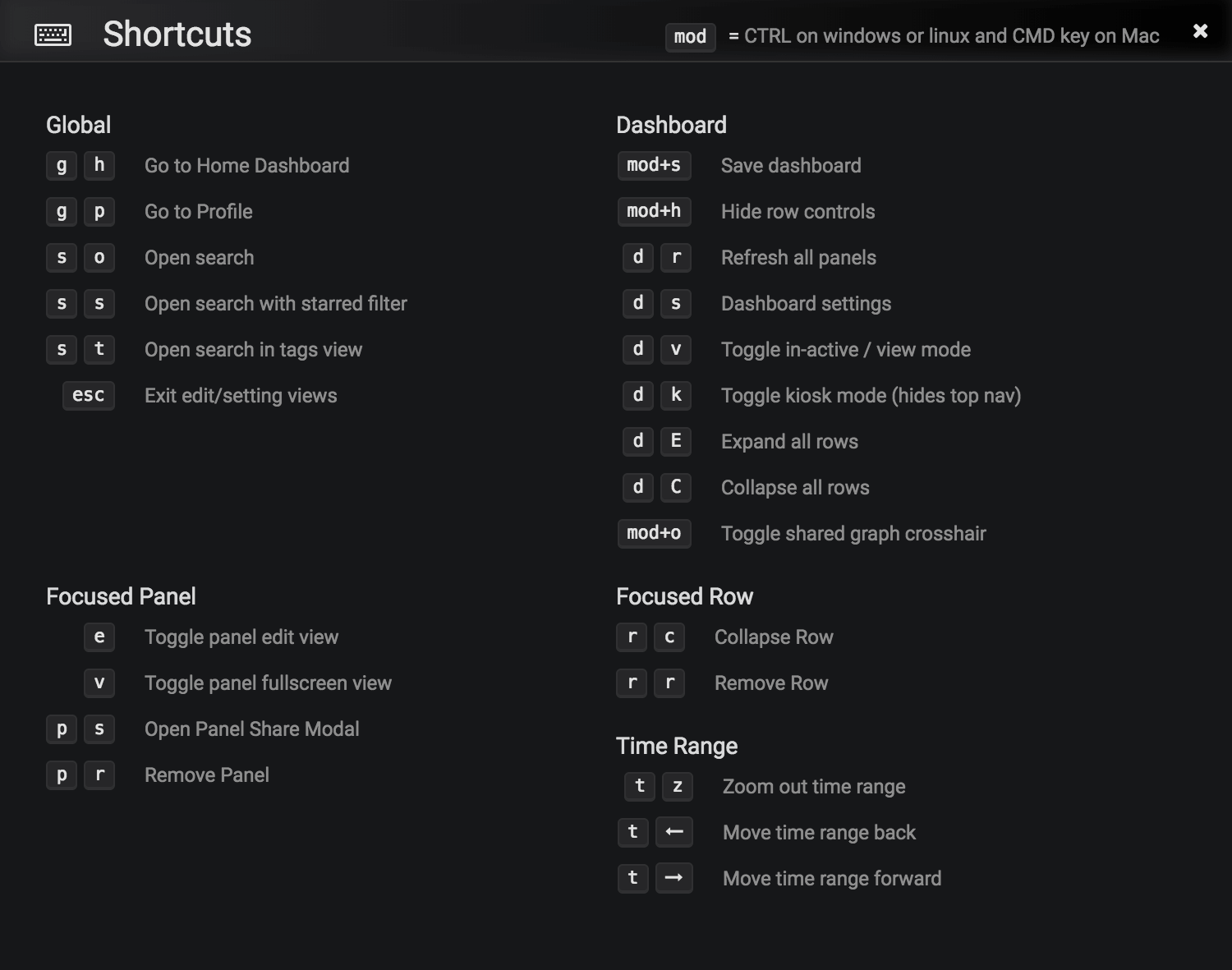Viewport: 1232px width, 970px height.
Task: Click the 'Focused Panel' section heading
Action: (x=121, y=596)
